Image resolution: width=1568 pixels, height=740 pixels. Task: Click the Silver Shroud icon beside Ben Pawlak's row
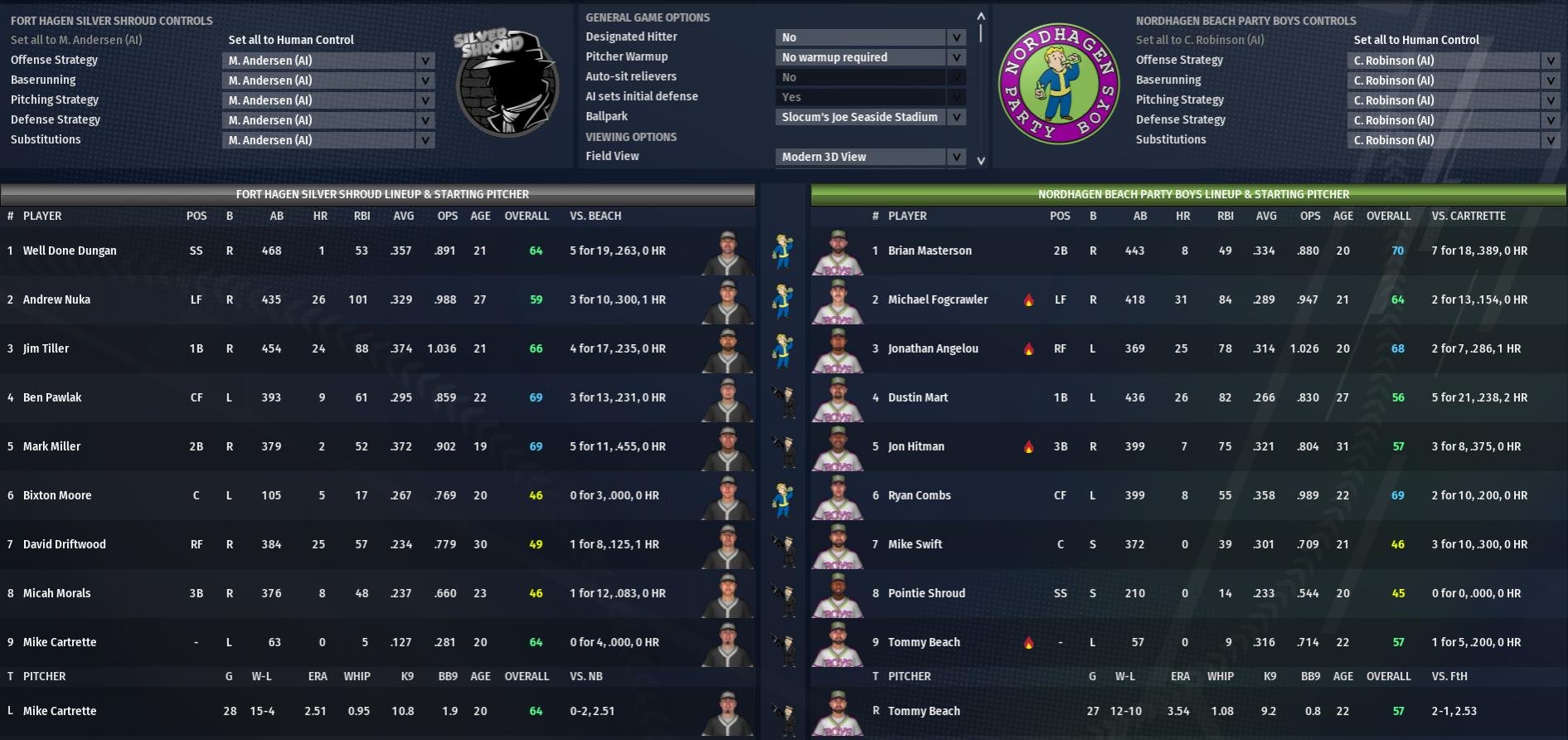click(x=782, y=398)
